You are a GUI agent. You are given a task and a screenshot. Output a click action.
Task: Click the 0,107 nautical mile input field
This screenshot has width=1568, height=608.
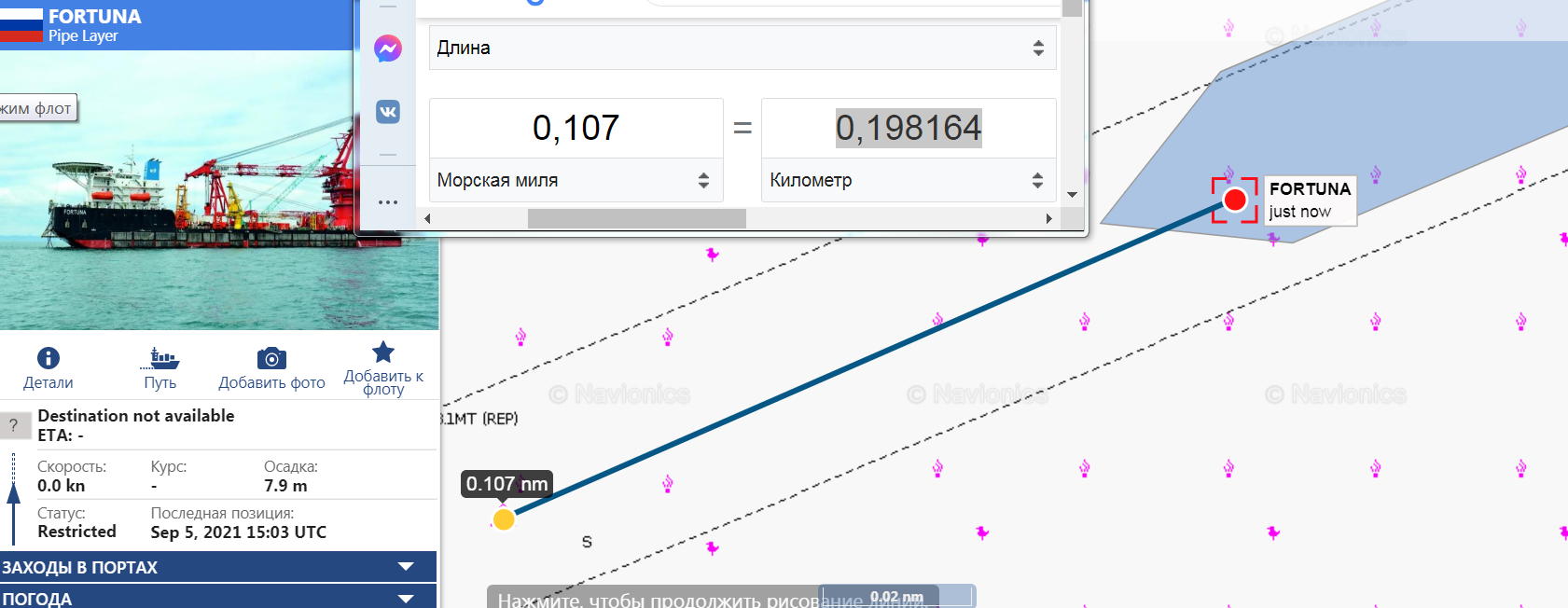point(576,128)
